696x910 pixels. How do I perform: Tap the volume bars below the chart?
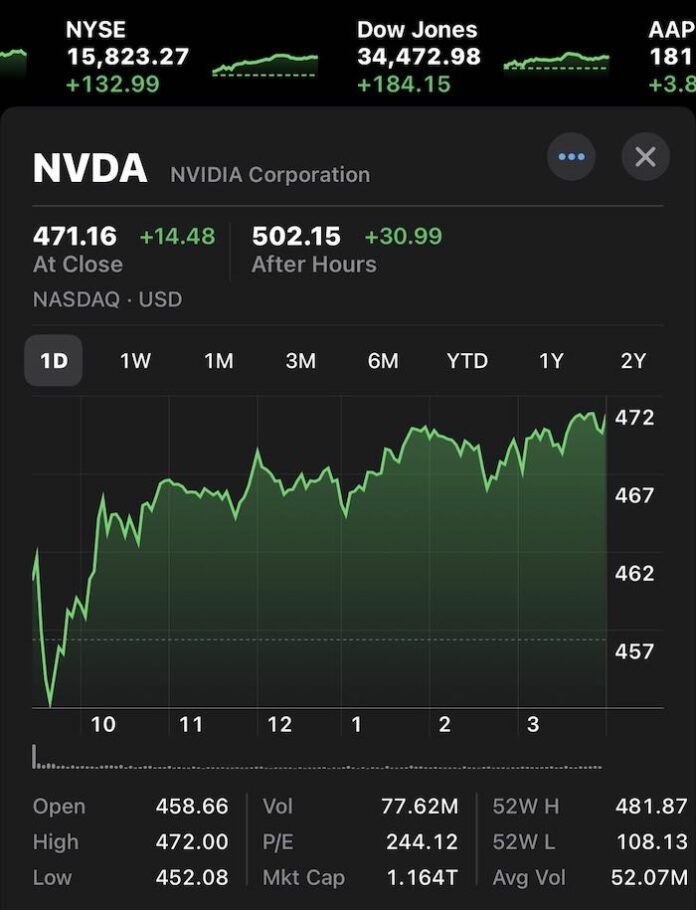[320, 763]
